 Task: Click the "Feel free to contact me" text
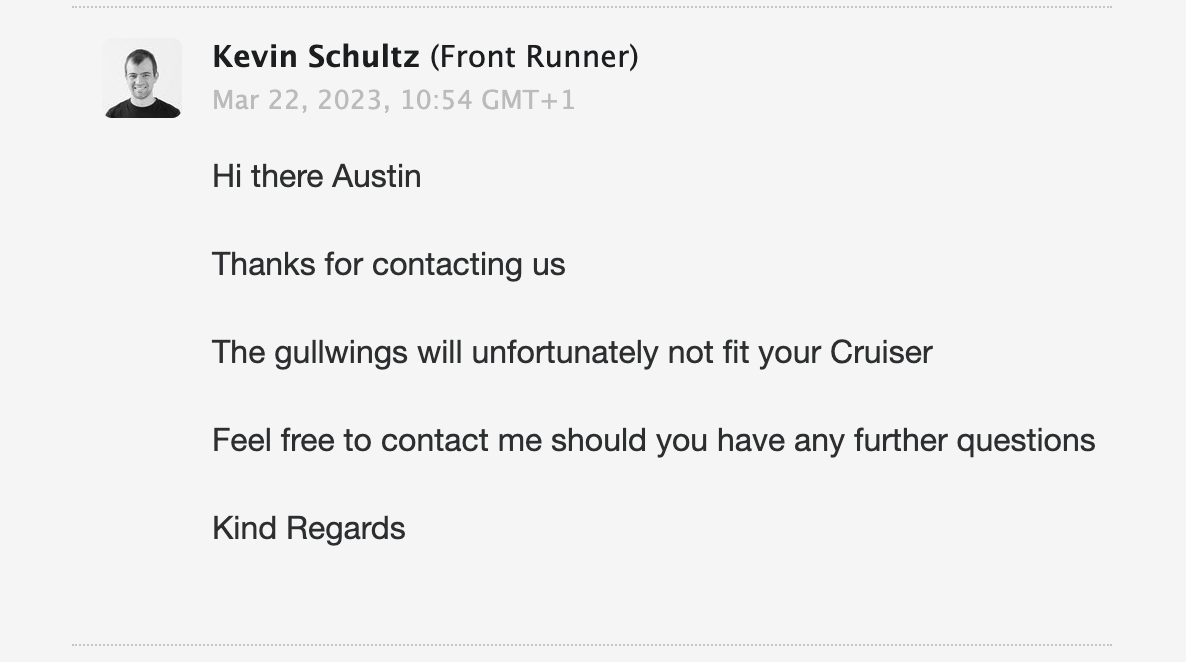click(x=377, y=440)
